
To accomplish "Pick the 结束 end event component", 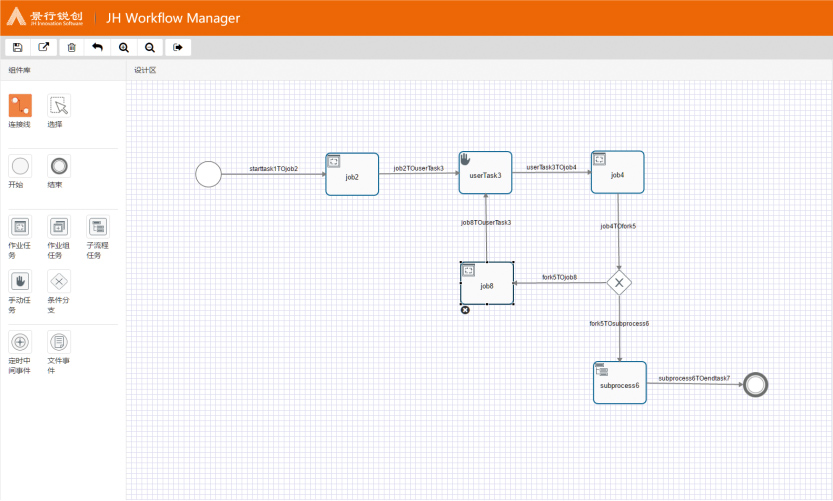I will point(59,166).
